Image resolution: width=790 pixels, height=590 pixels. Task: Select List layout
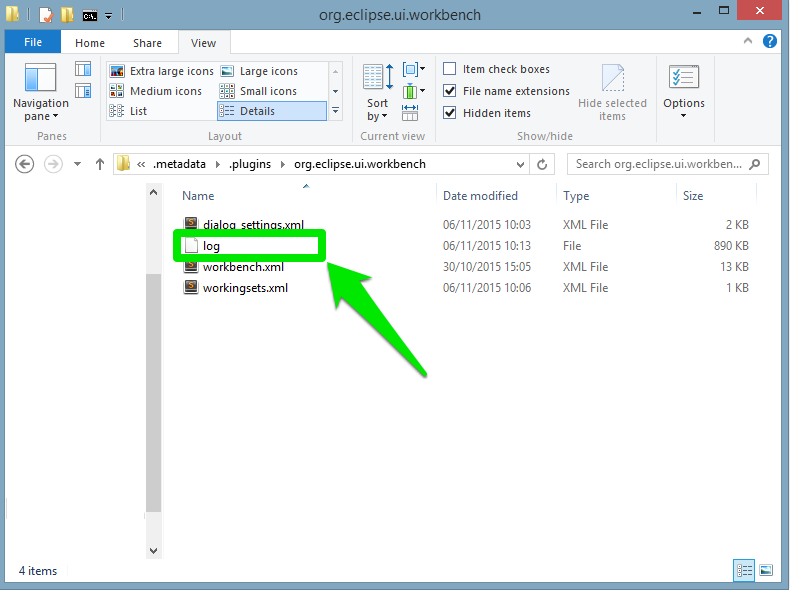pyautogui.click(x=128, y=111)
